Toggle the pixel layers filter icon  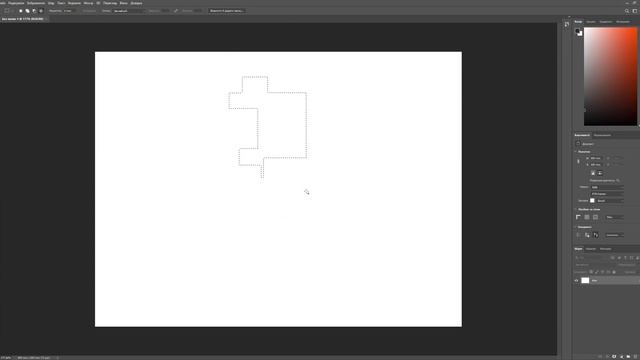[613, 258]
